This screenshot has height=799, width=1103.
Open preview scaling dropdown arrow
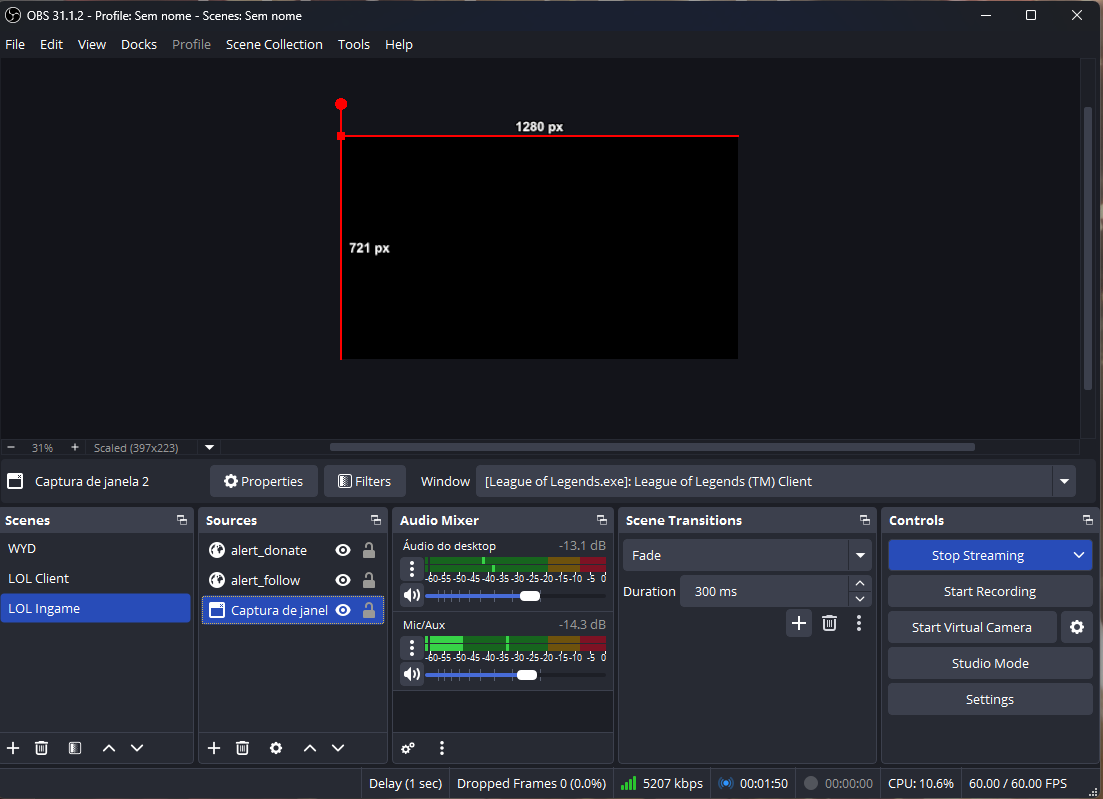(210, 447)
